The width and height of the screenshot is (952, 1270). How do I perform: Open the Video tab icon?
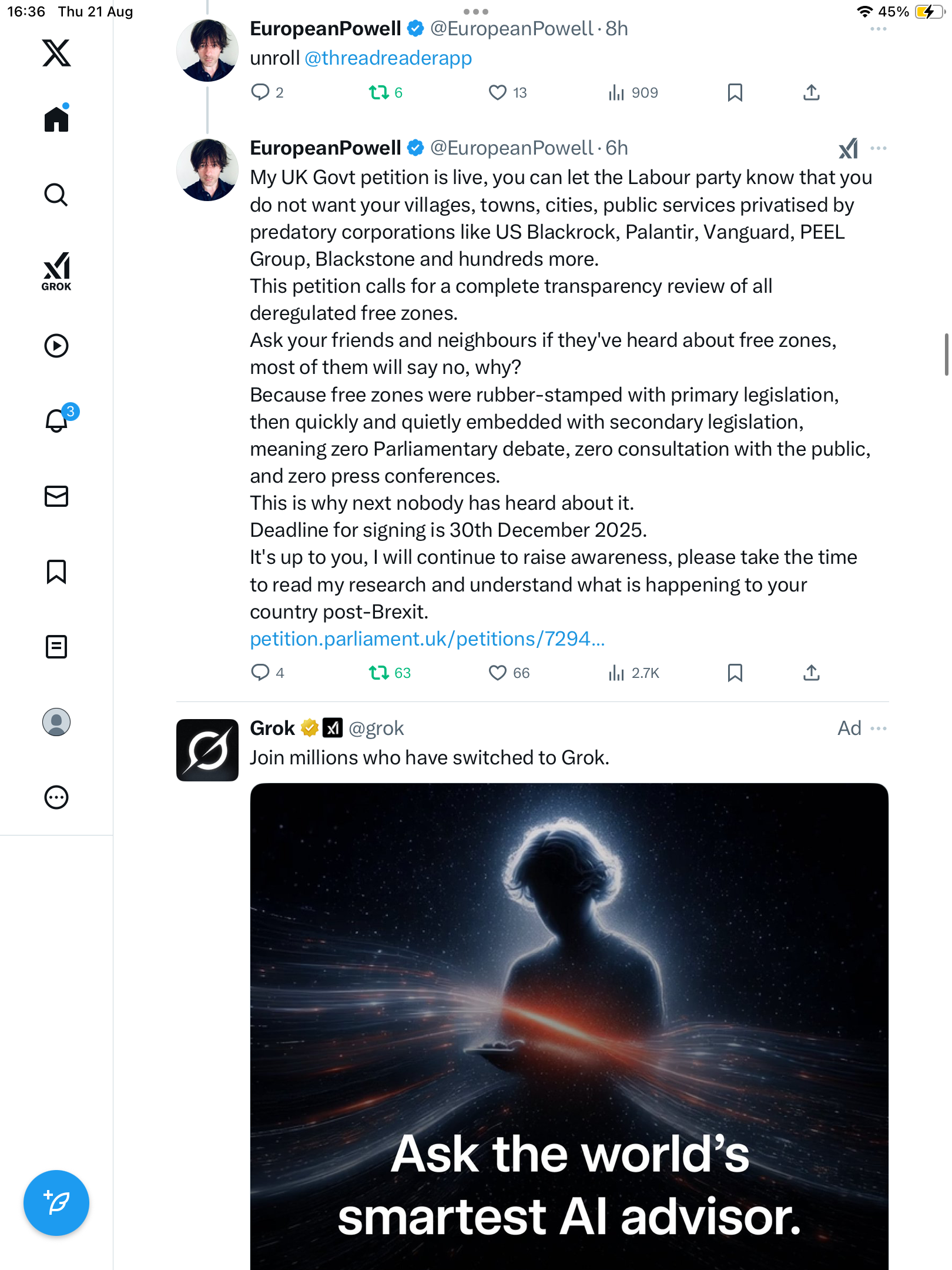tap(56, 346)
